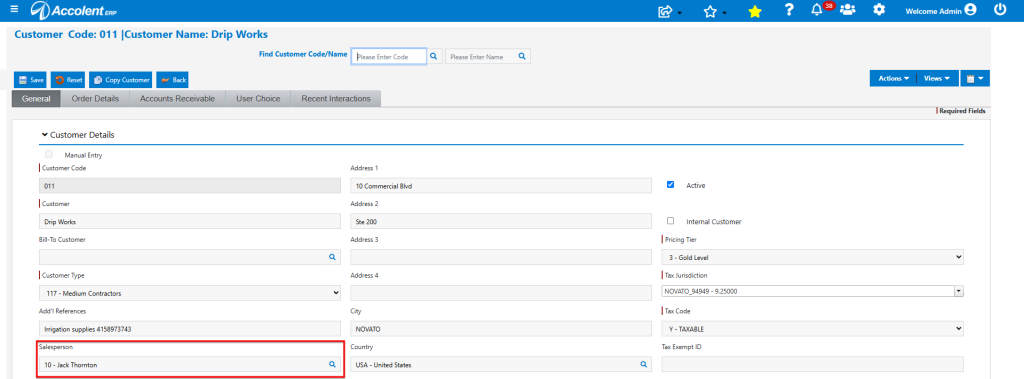
Task: View notifications on the bell icon
Action: 817,10
